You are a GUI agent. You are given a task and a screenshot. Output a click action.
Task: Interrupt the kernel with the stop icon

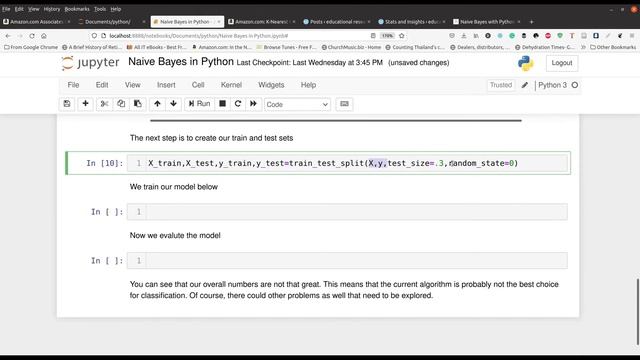pyautogui.click(x=222, y=104)
